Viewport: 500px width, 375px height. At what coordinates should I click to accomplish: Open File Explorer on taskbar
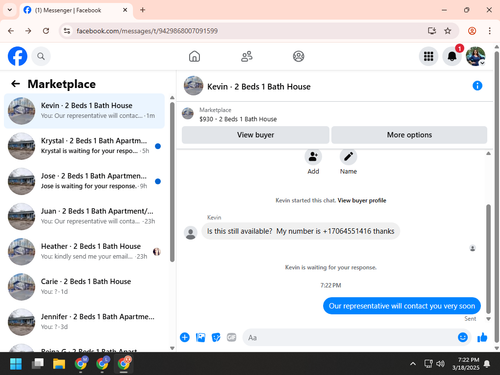(x=59, y=364)
